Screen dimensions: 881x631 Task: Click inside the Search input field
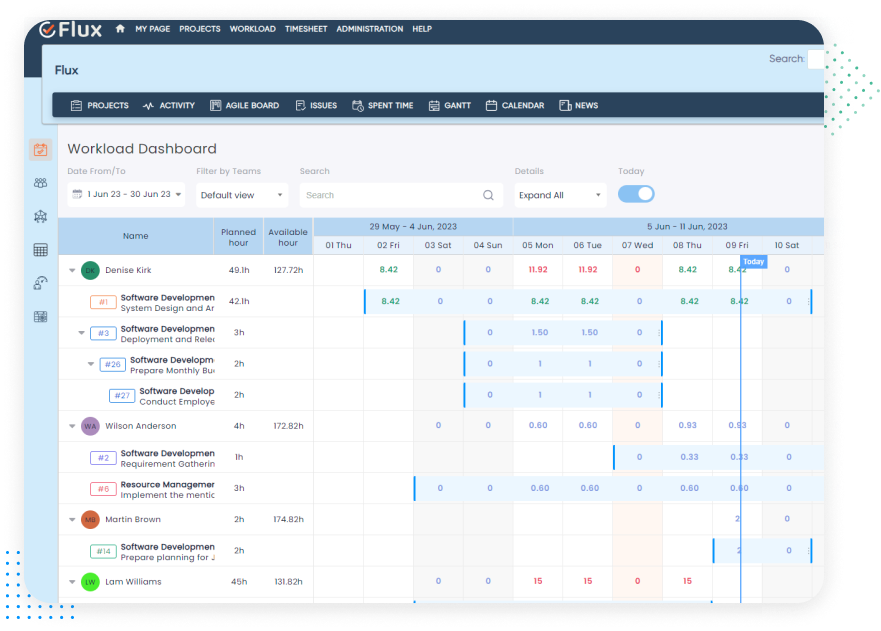point(390,194)
